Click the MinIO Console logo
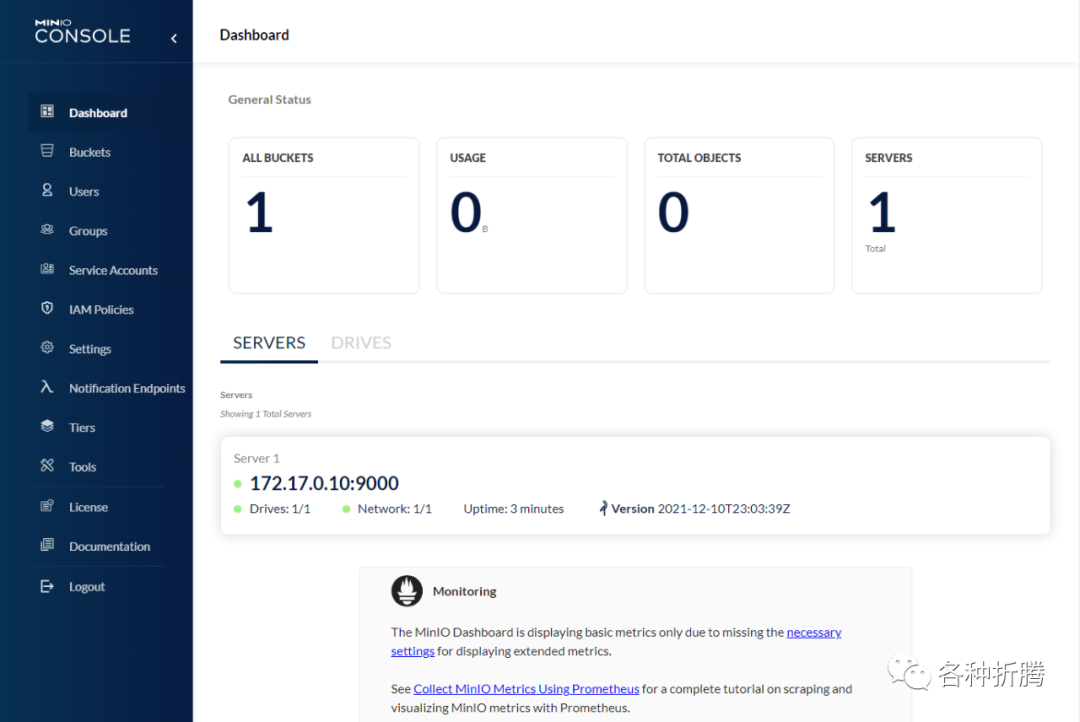The image size is (1080, 722). click(x=83, y=32)
